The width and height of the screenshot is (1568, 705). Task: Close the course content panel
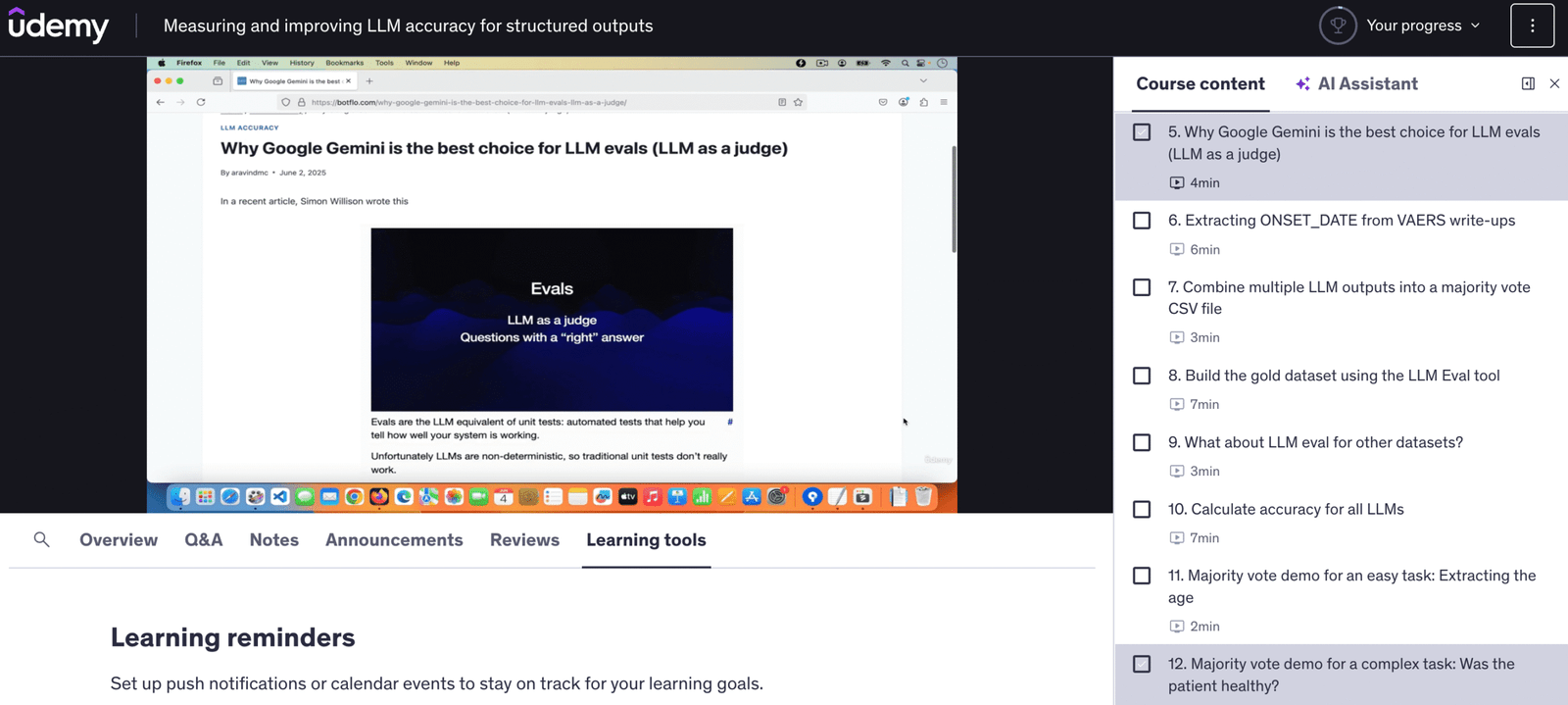point(1554,83)
